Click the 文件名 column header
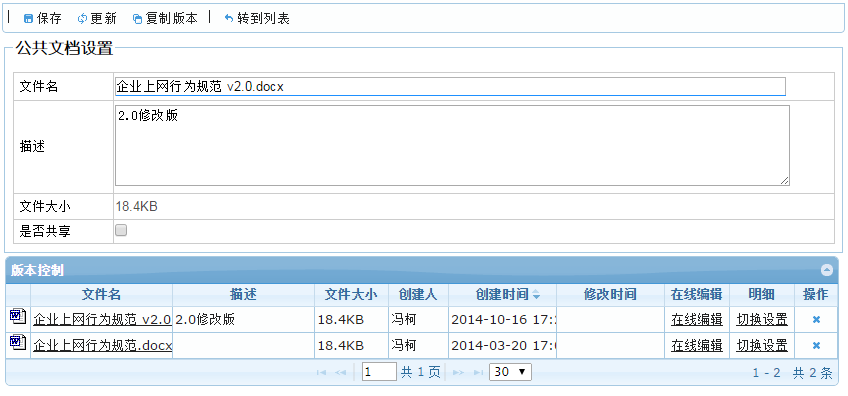This screenshot has width=848, height=396. point(101,294)
